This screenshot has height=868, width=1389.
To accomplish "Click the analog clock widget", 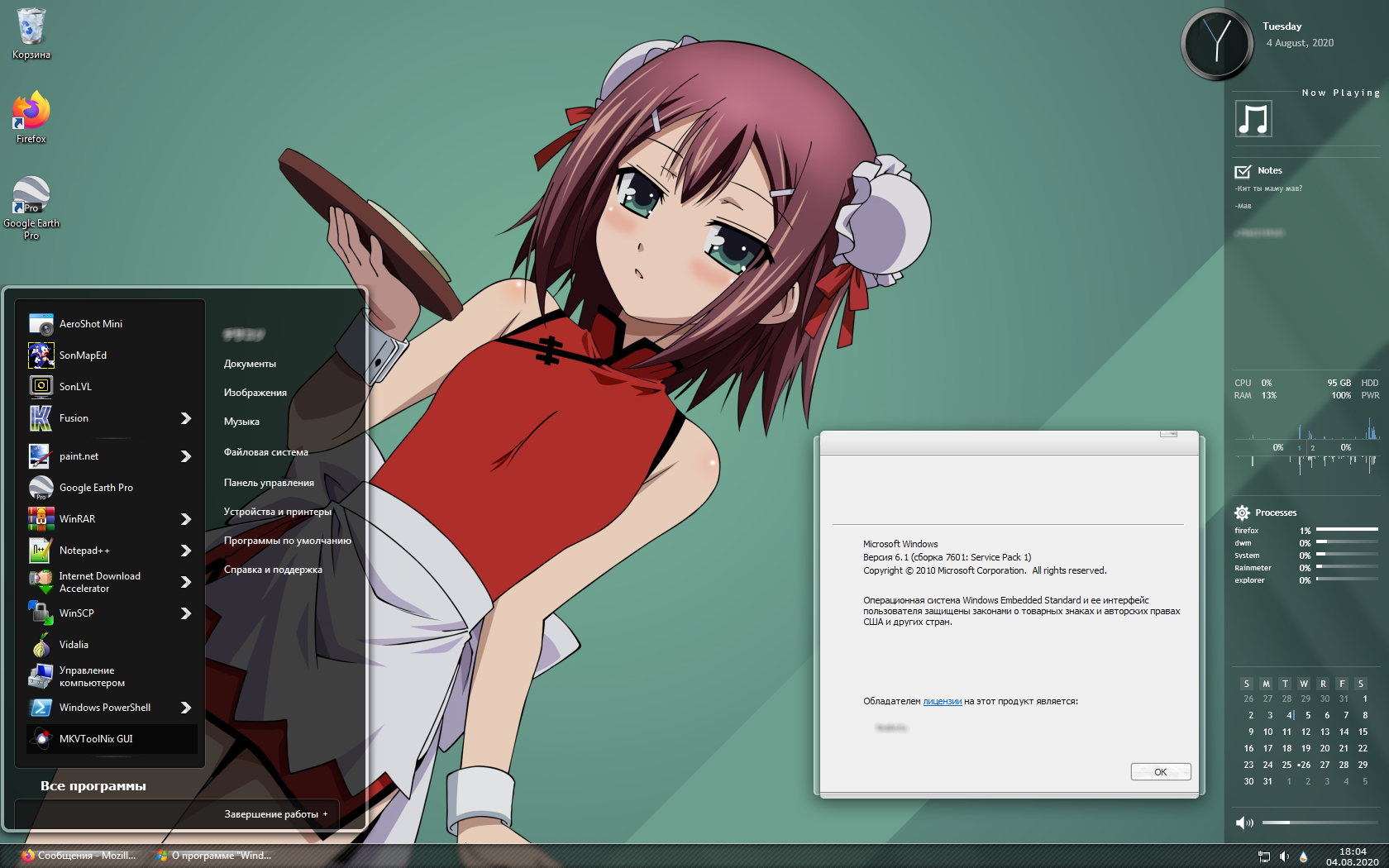I will [x=1217, y=44].
